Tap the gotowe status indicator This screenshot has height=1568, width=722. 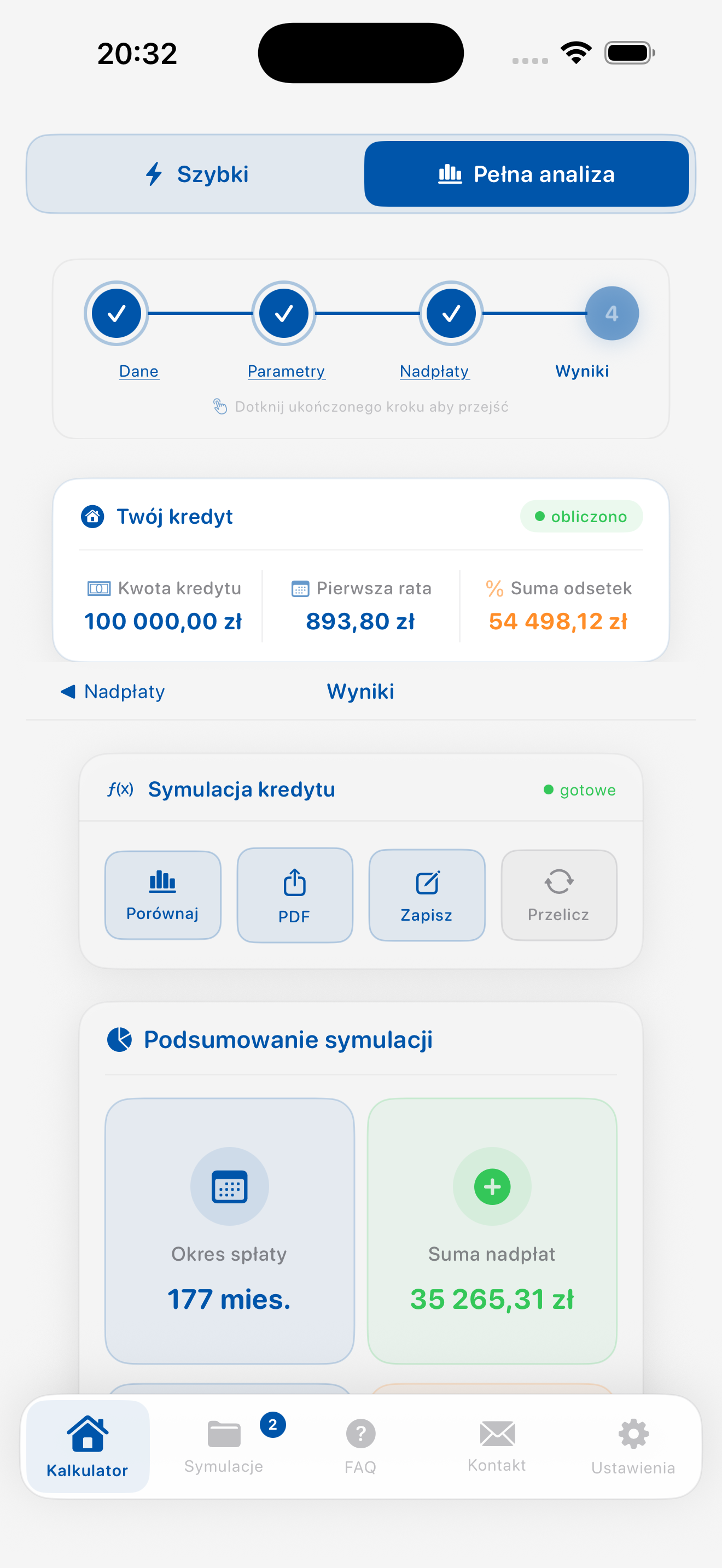(580, 790)
